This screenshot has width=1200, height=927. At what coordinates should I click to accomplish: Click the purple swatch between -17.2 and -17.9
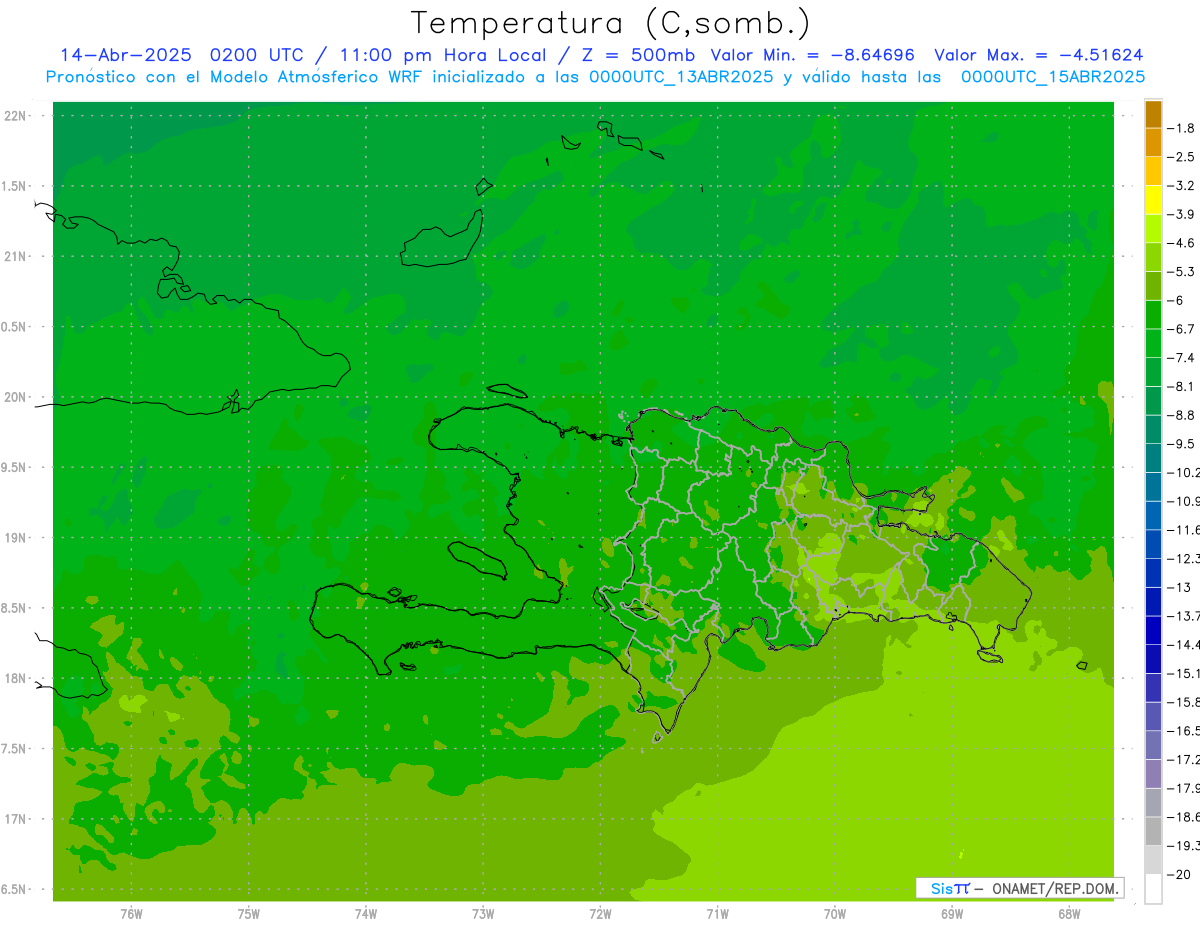click(1153, 774)
